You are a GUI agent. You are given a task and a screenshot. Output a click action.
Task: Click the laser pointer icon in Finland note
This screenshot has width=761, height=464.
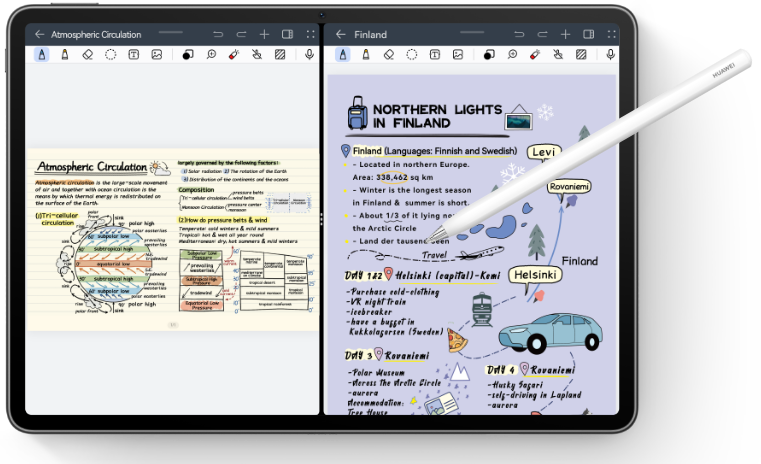pos(535,54)
